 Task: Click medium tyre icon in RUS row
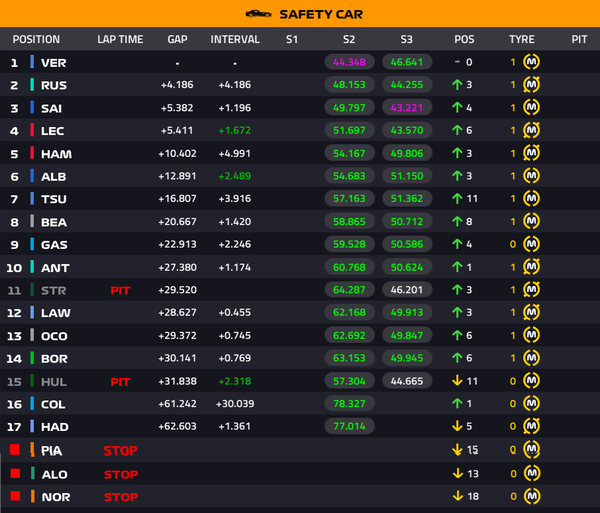(532, 85)
